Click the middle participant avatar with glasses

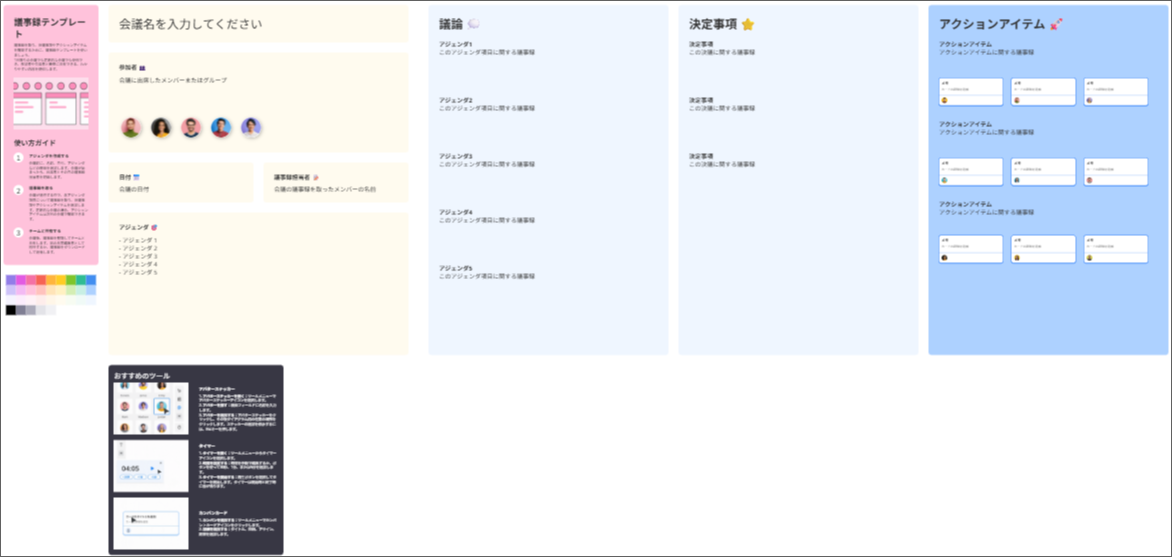(191, 128)
